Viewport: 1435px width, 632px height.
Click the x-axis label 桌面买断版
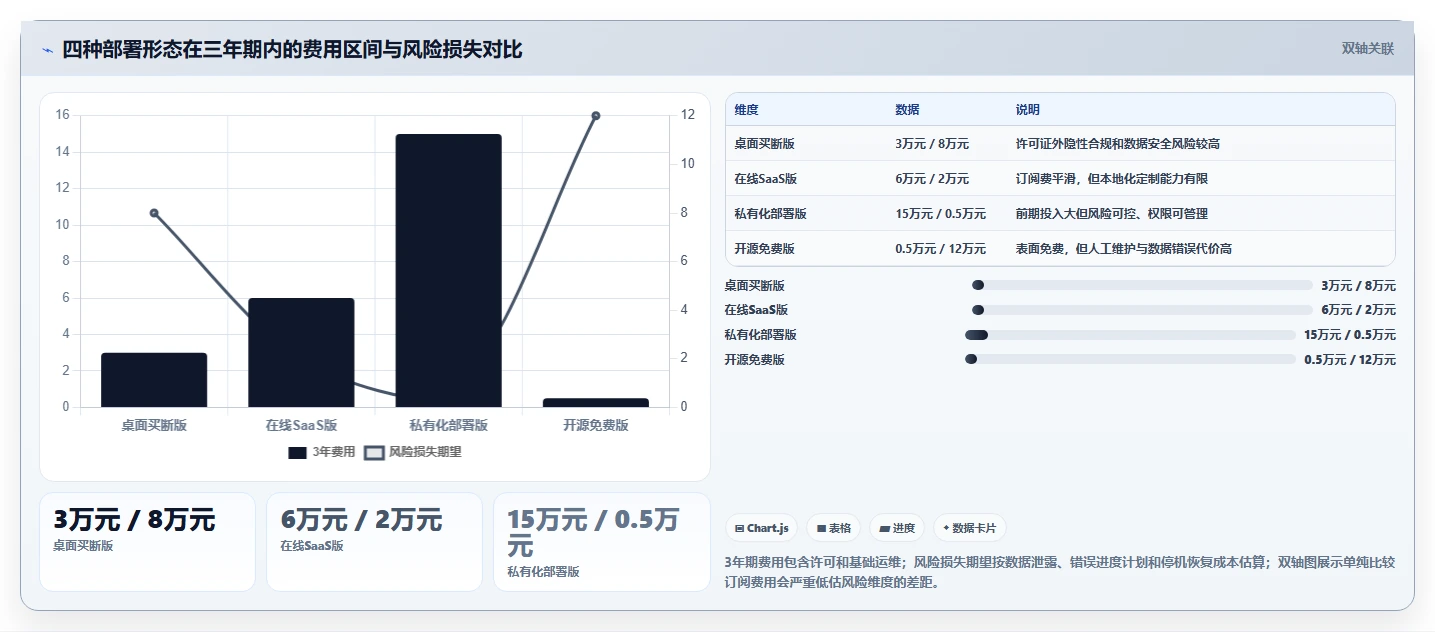pyautogui.click(x=154, y=425)
